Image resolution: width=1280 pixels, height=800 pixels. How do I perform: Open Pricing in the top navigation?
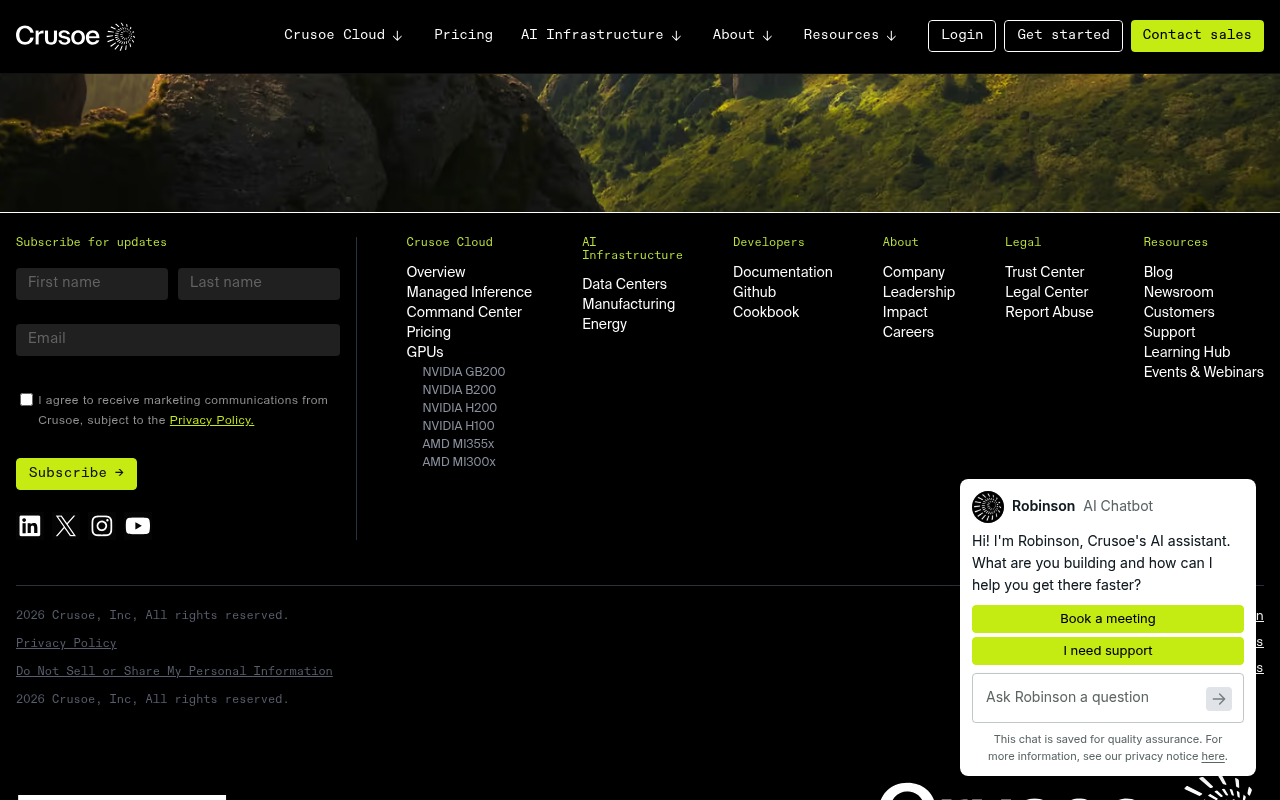click(x=463, y=35)
